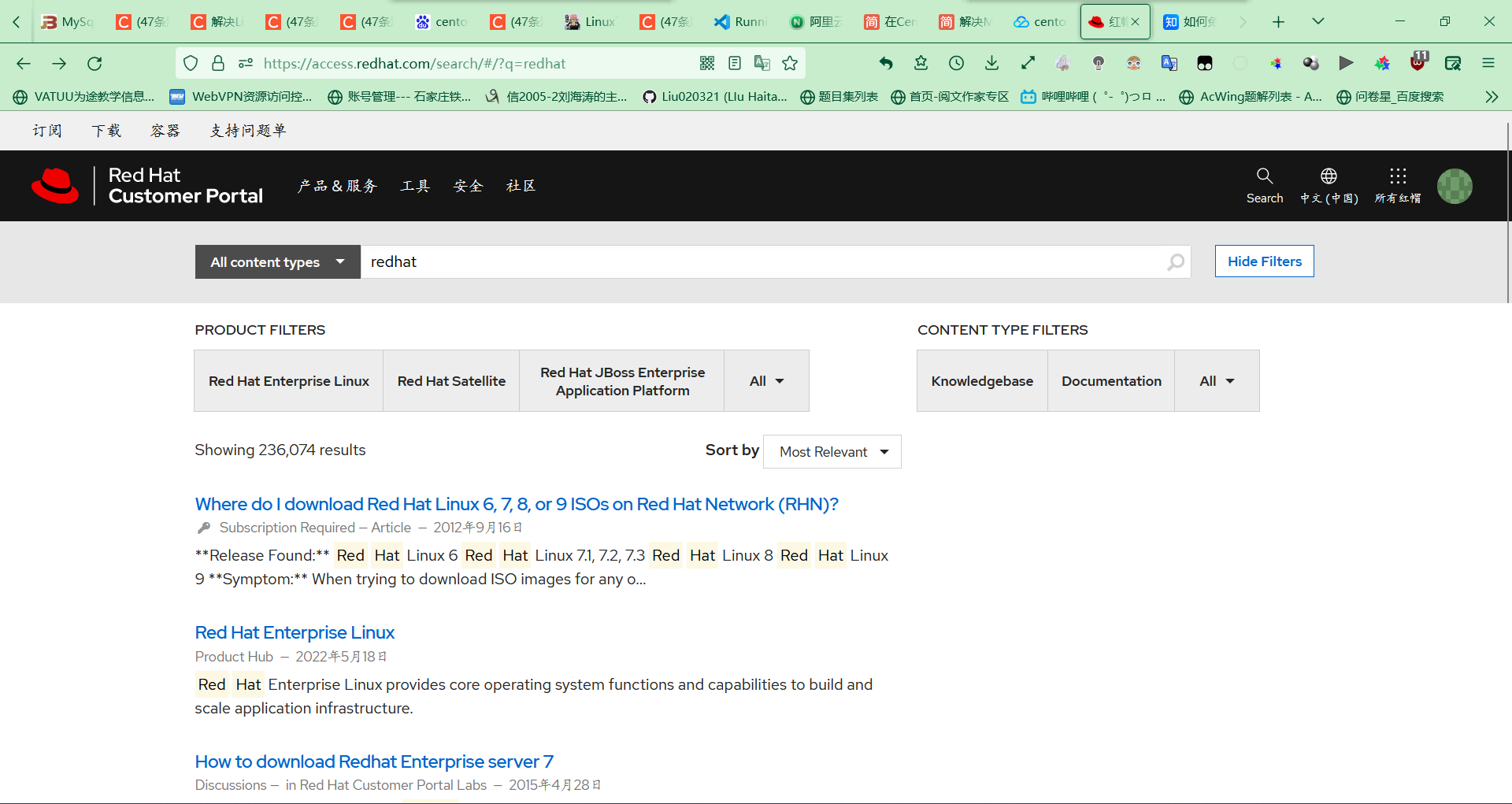
Task: Open 社区 menu
Action: point(521,186)
